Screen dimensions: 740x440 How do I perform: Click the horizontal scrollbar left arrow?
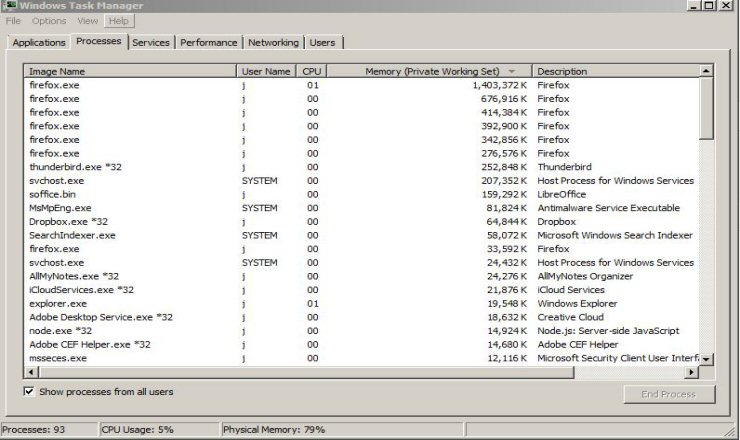[31, 372]
